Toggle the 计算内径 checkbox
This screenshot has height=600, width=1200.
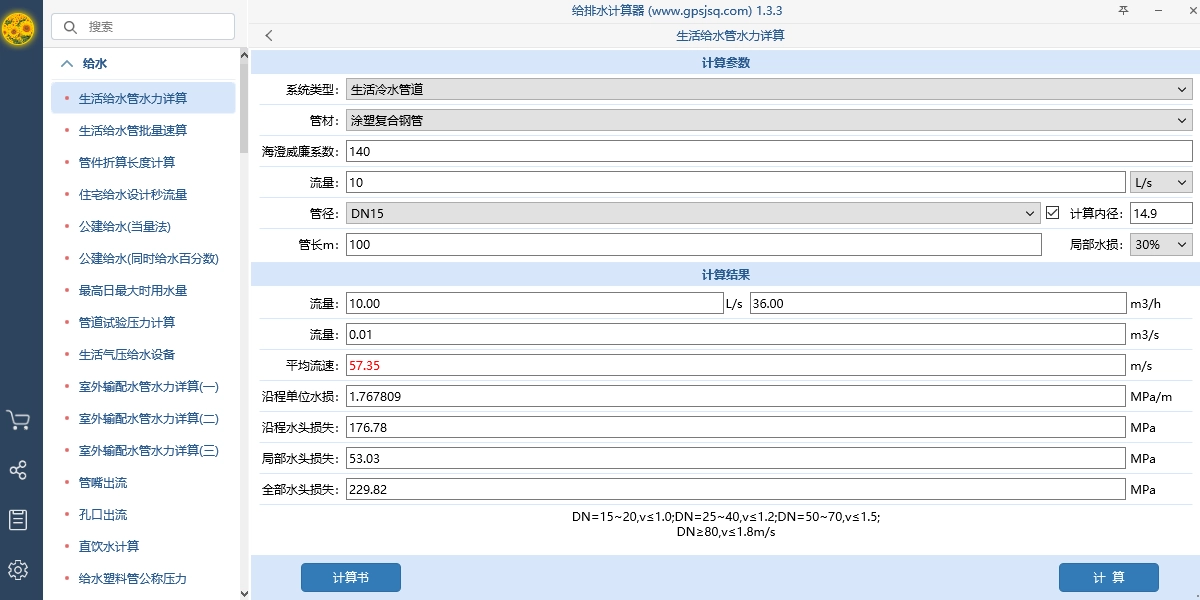(1054, 213)
